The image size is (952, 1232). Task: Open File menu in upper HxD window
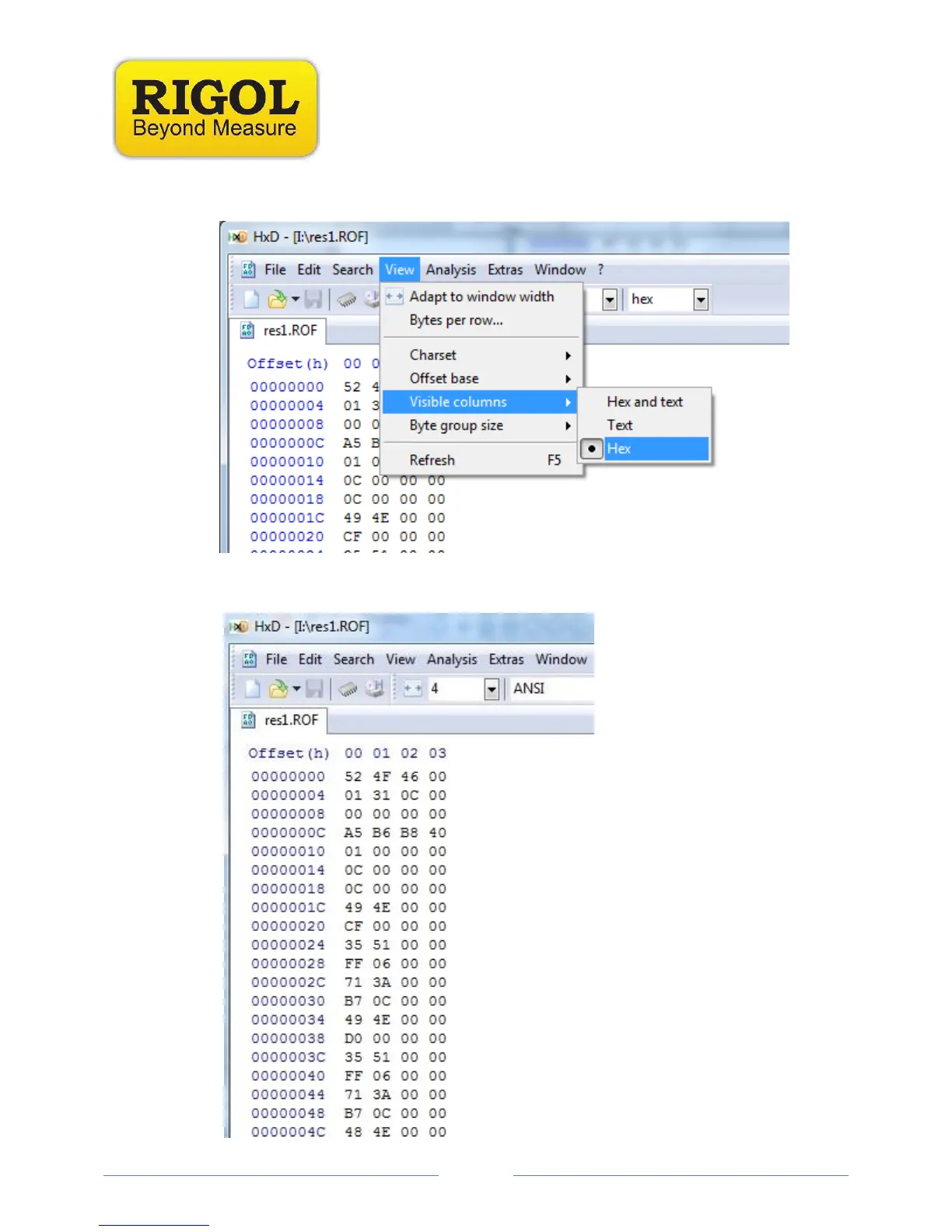(x=275, y=269)
